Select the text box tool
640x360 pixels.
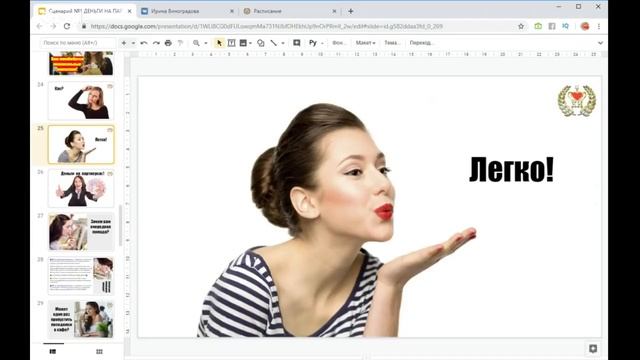point(231,43)
